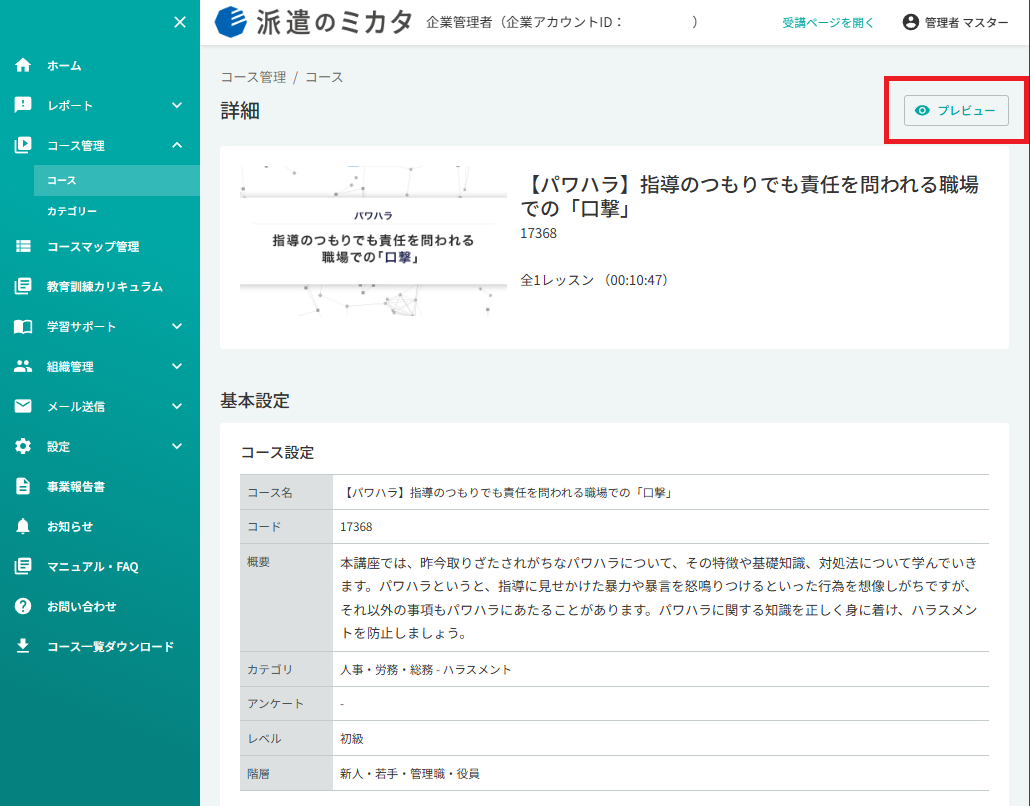Click the course list download icon
The width and height of the screenshot is (1030, 806).
pos(23,646)
